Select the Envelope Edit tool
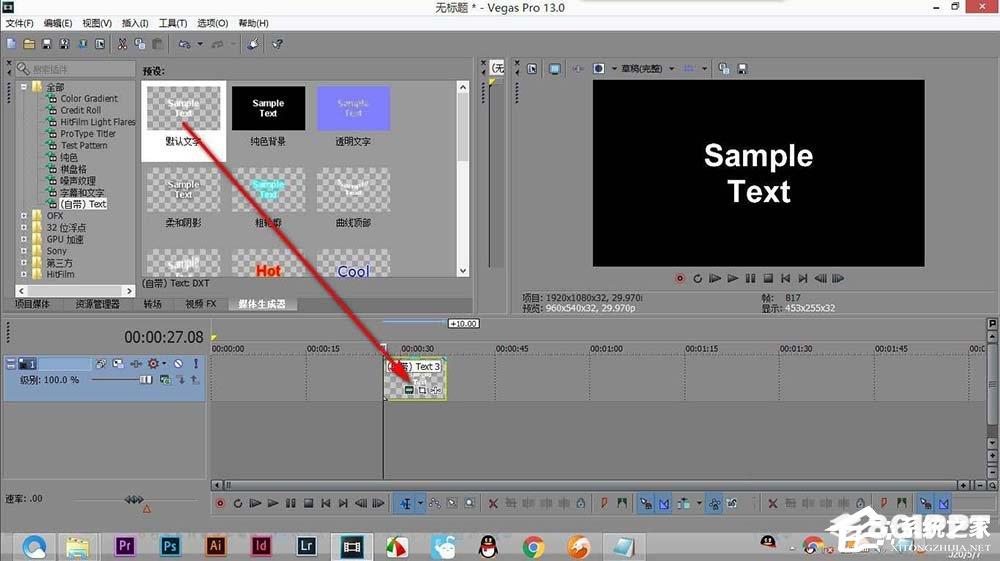Screen dimensions: 1000x561 435,504
